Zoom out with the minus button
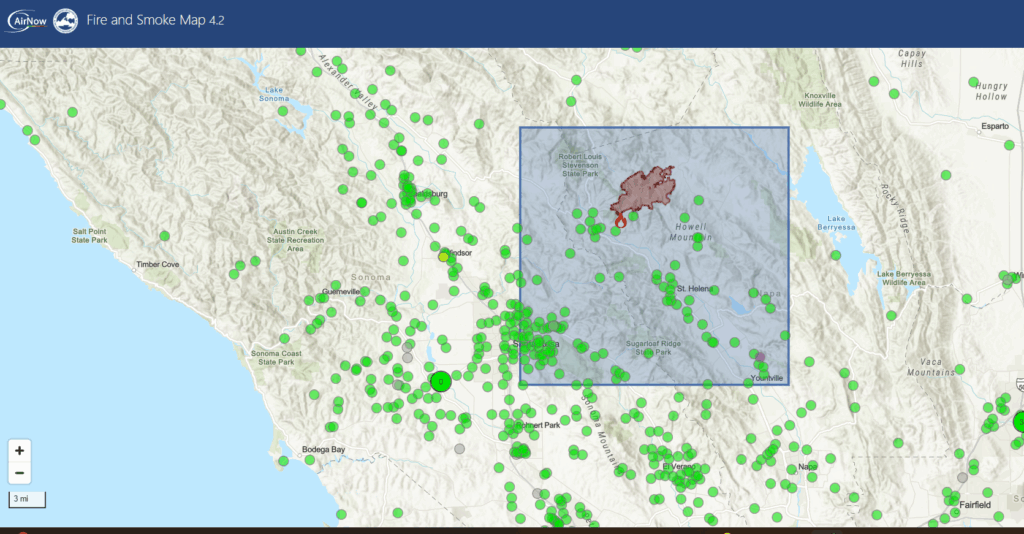 click(20, 473)
